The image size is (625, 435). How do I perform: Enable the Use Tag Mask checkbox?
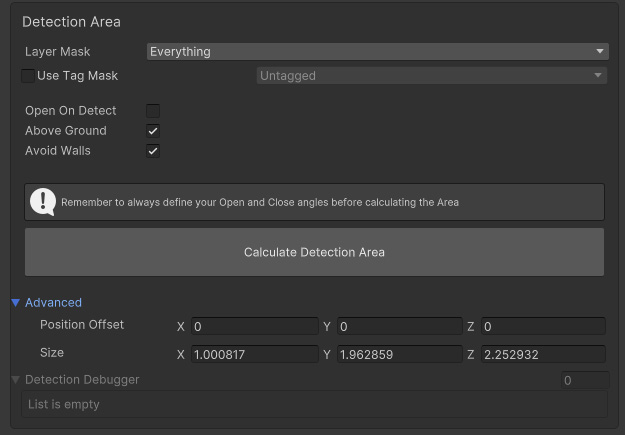(x=28, y=76)
